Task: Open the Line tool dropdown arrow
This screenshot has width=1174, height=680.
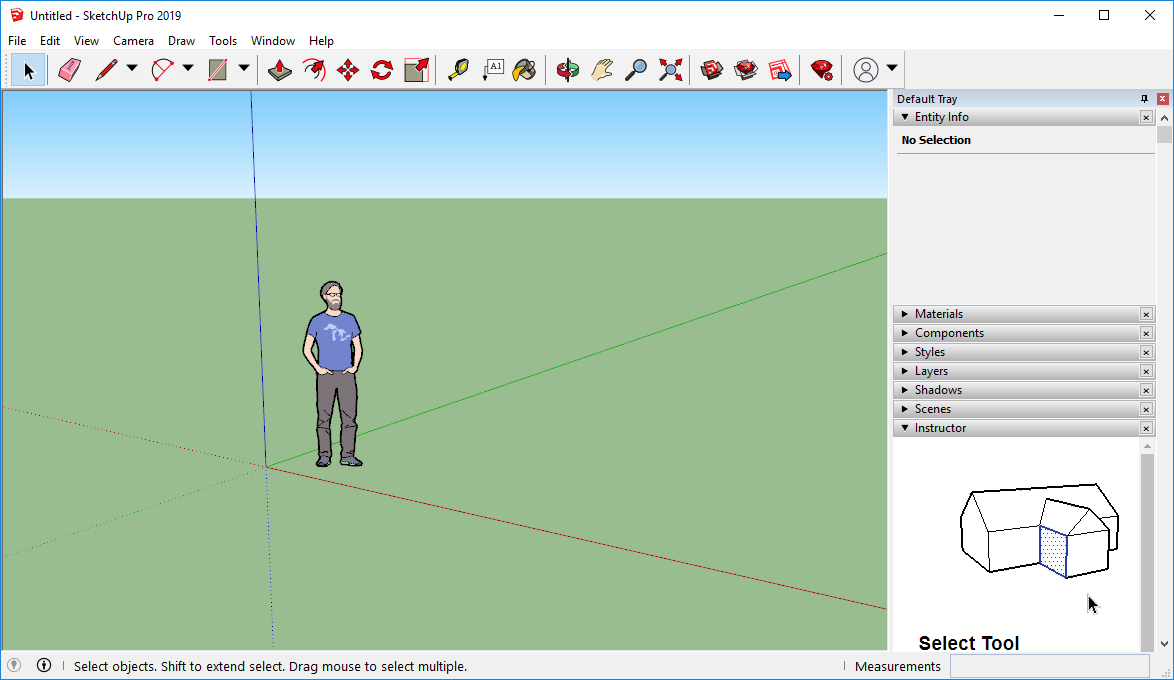Action: [132, 68]
